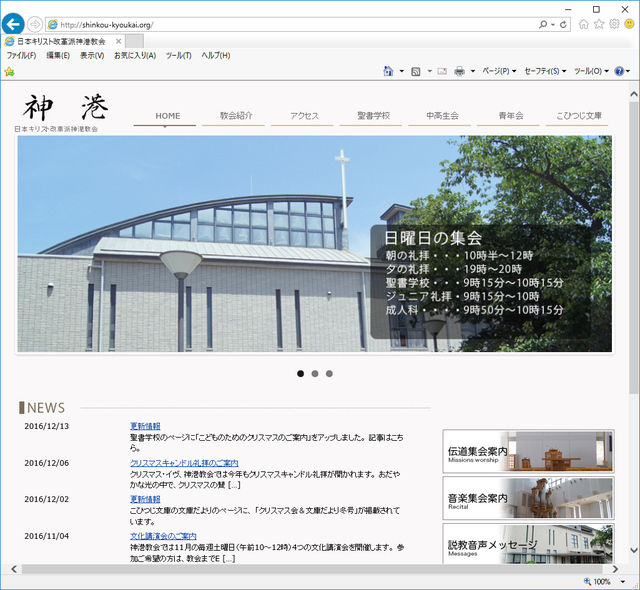Expand the ページ(P) dropdown in command bar
Screen dimensions: 640x590
click(x=499, y=71)
